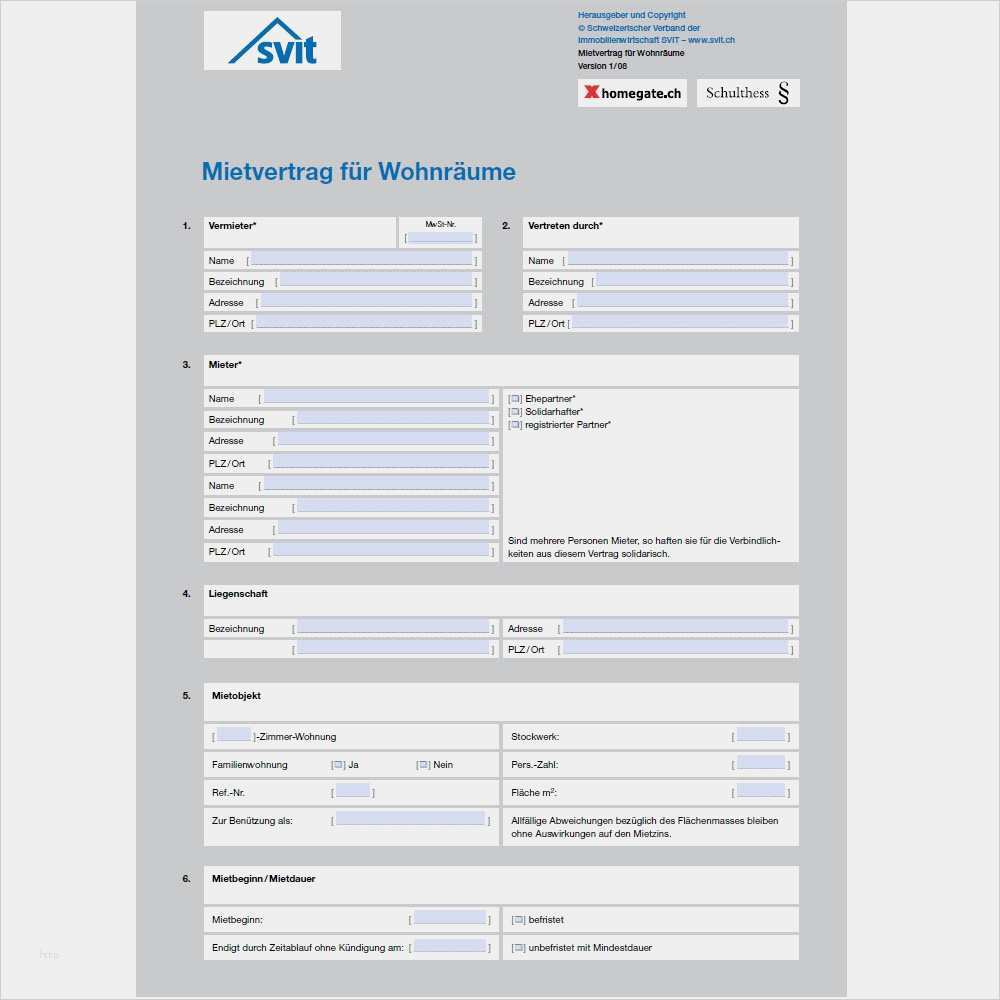Focus the Stockwerk input field
The width and height of the screenshot is (1000, 1000).
760,736
